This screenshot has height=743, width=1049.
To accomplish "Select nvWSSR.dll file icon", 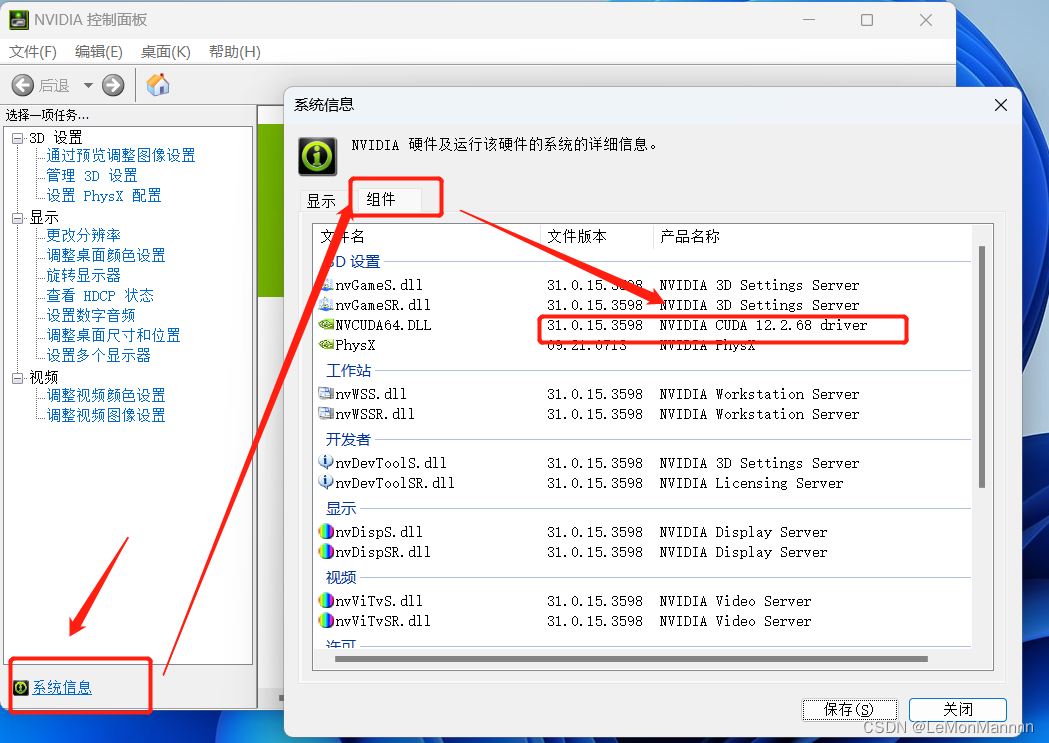I will (x=326, y=414).
